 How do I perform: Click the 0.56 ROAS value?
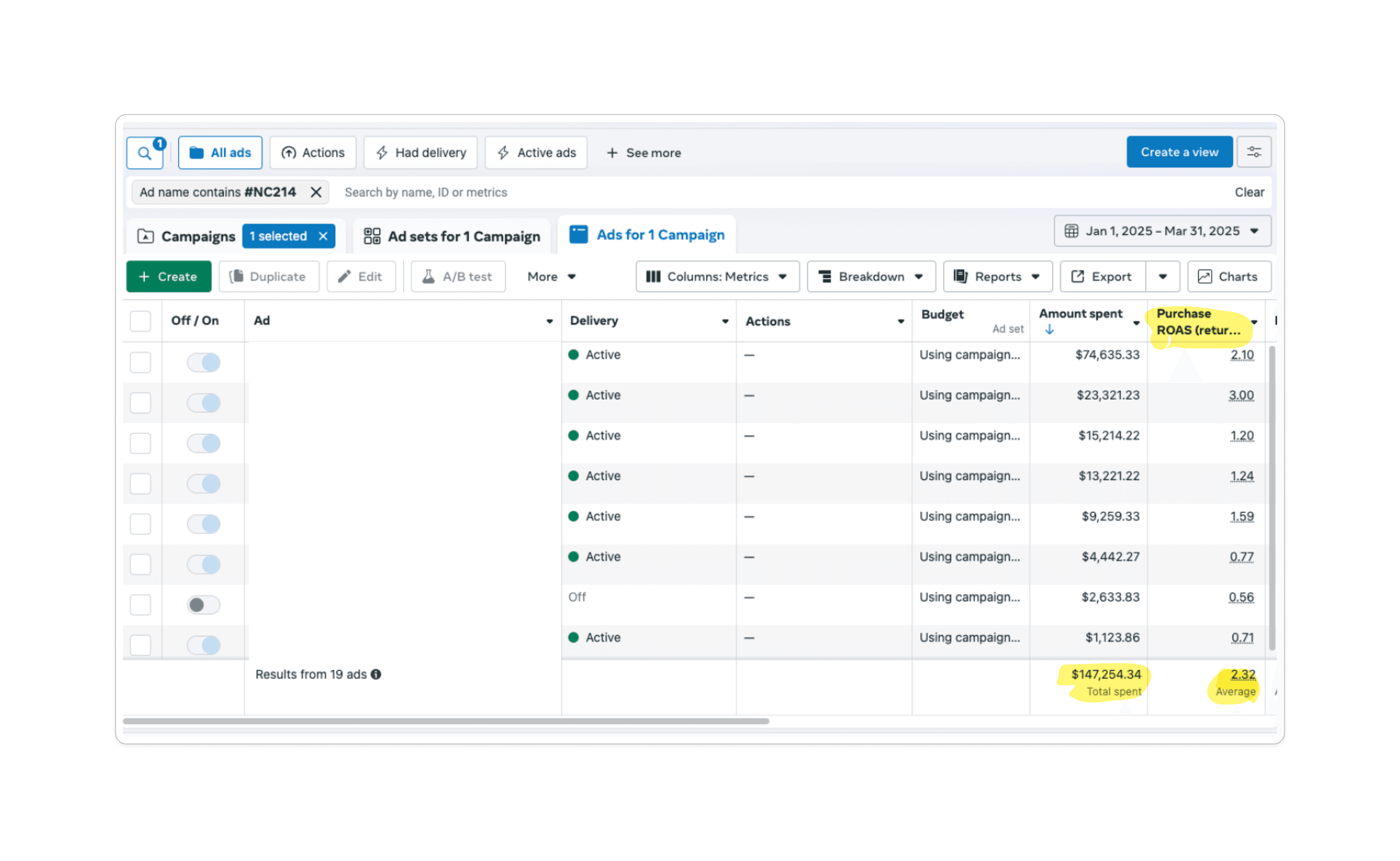click(1241, 597)
